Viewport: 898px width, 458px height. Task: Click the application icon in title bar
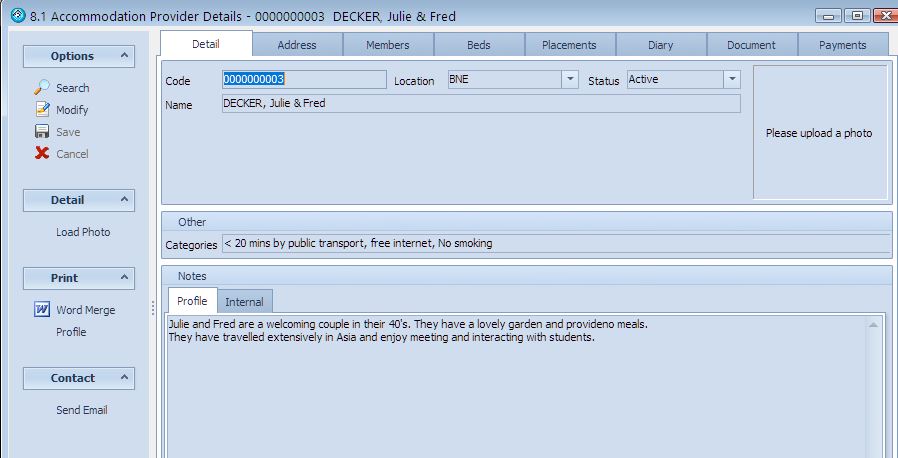17,15
